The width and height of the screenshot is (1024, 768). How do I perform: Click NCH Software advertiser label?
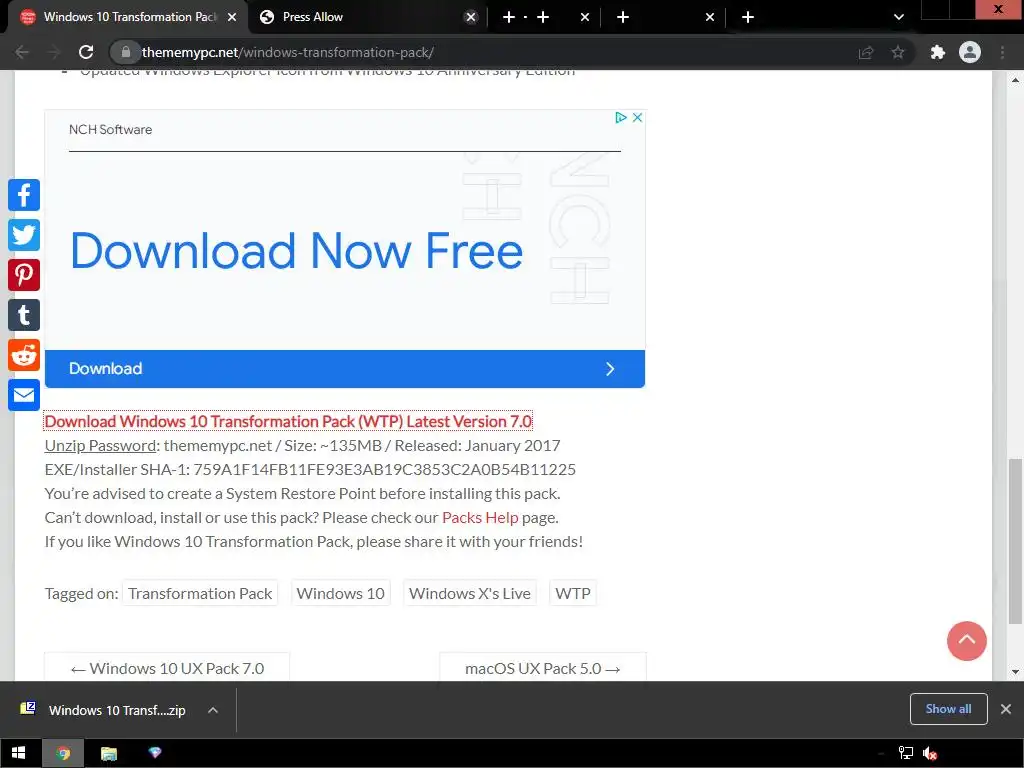point(110,129)
